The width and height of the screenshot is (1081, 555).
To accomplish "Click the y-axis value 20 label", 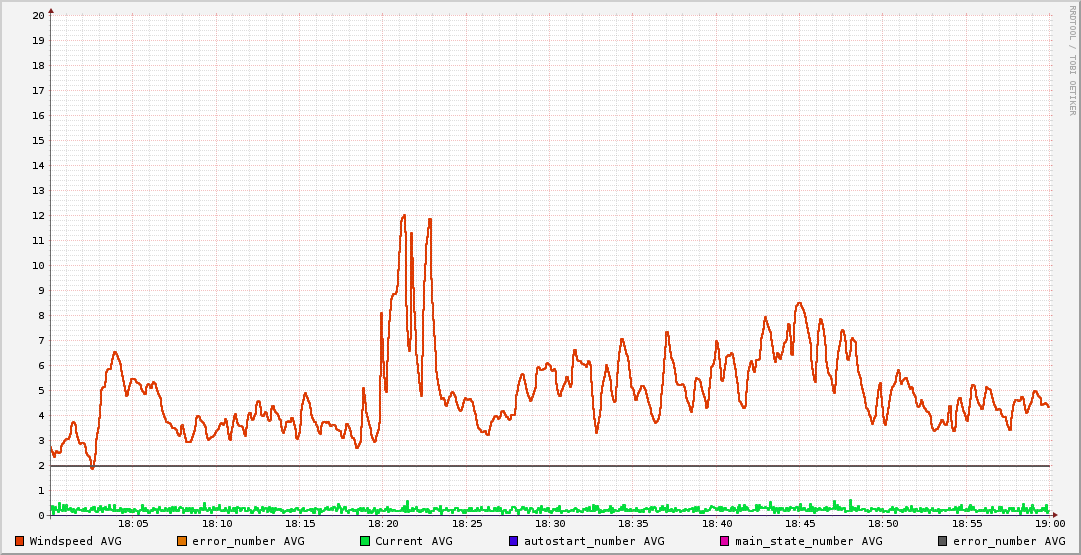I will [38, 15].
